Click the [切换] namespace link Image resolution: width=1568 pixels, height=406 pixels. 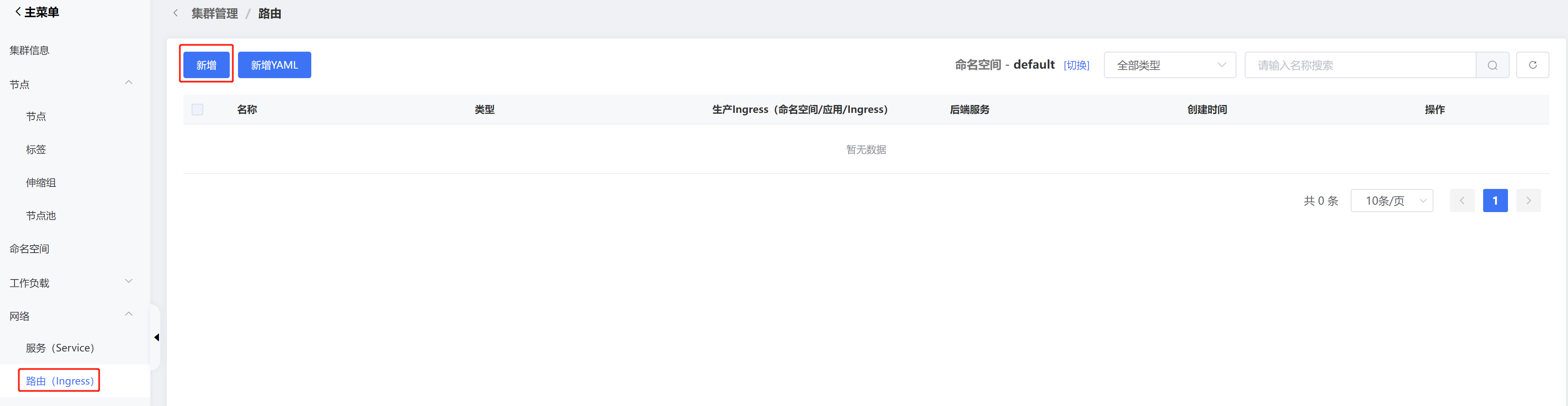point(1076,65)
